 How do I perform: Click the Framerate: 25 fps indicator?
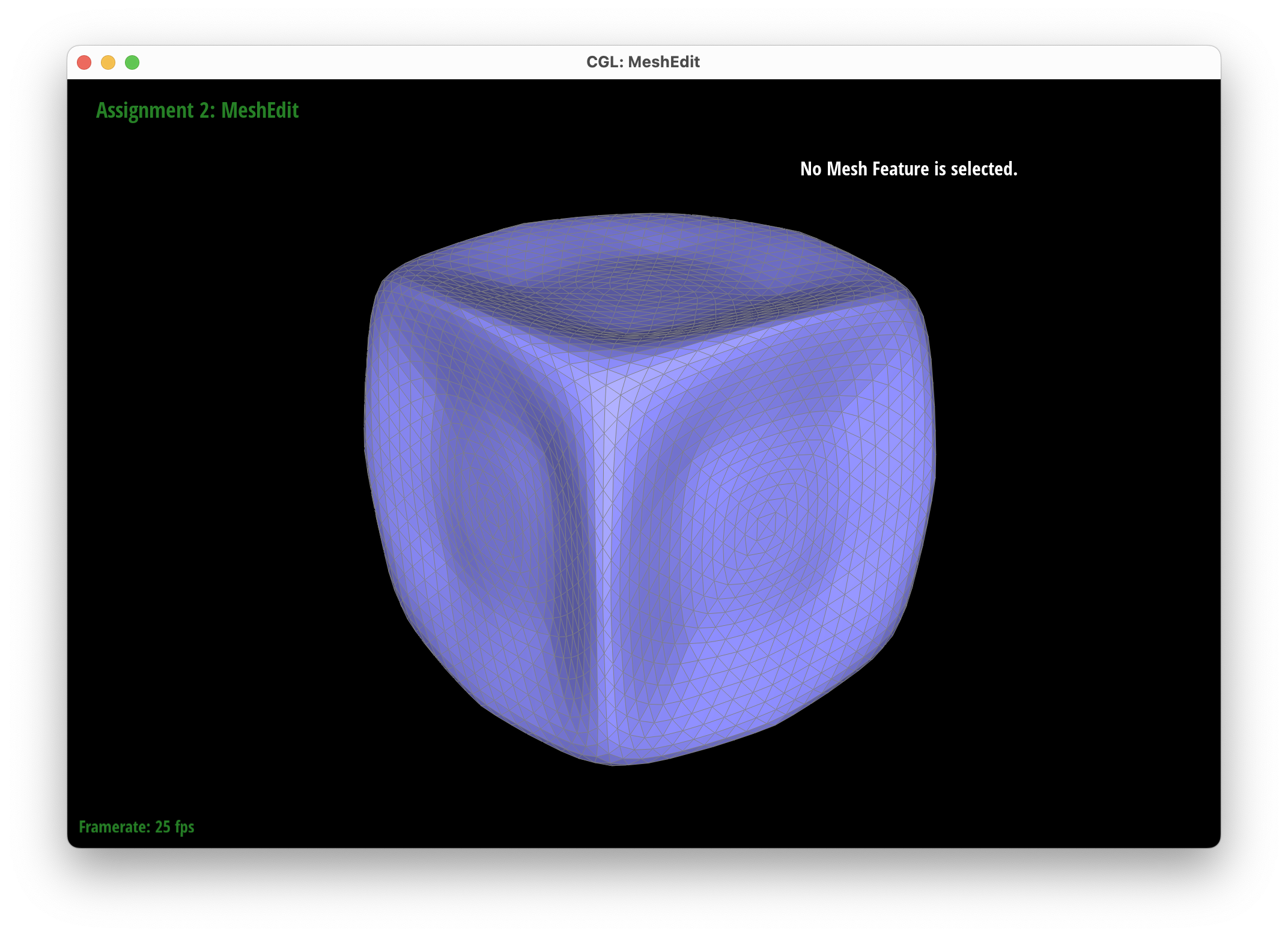pyautogui.click(x=136, y=827)
